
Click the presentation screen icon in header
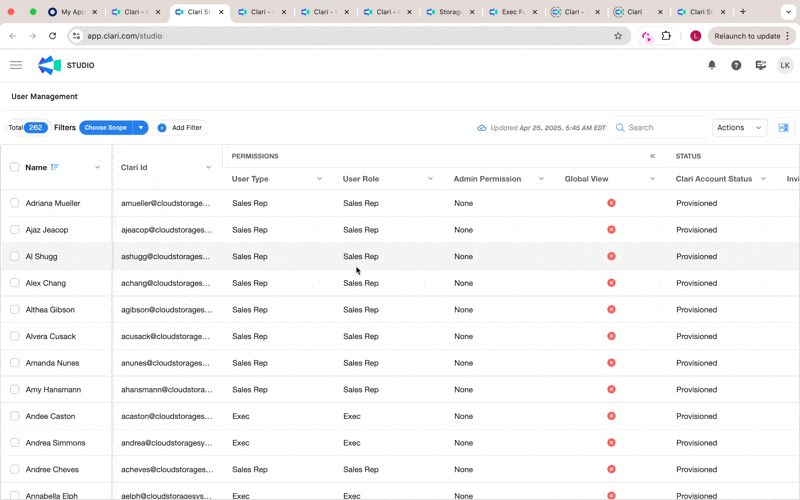click(761, 65)
